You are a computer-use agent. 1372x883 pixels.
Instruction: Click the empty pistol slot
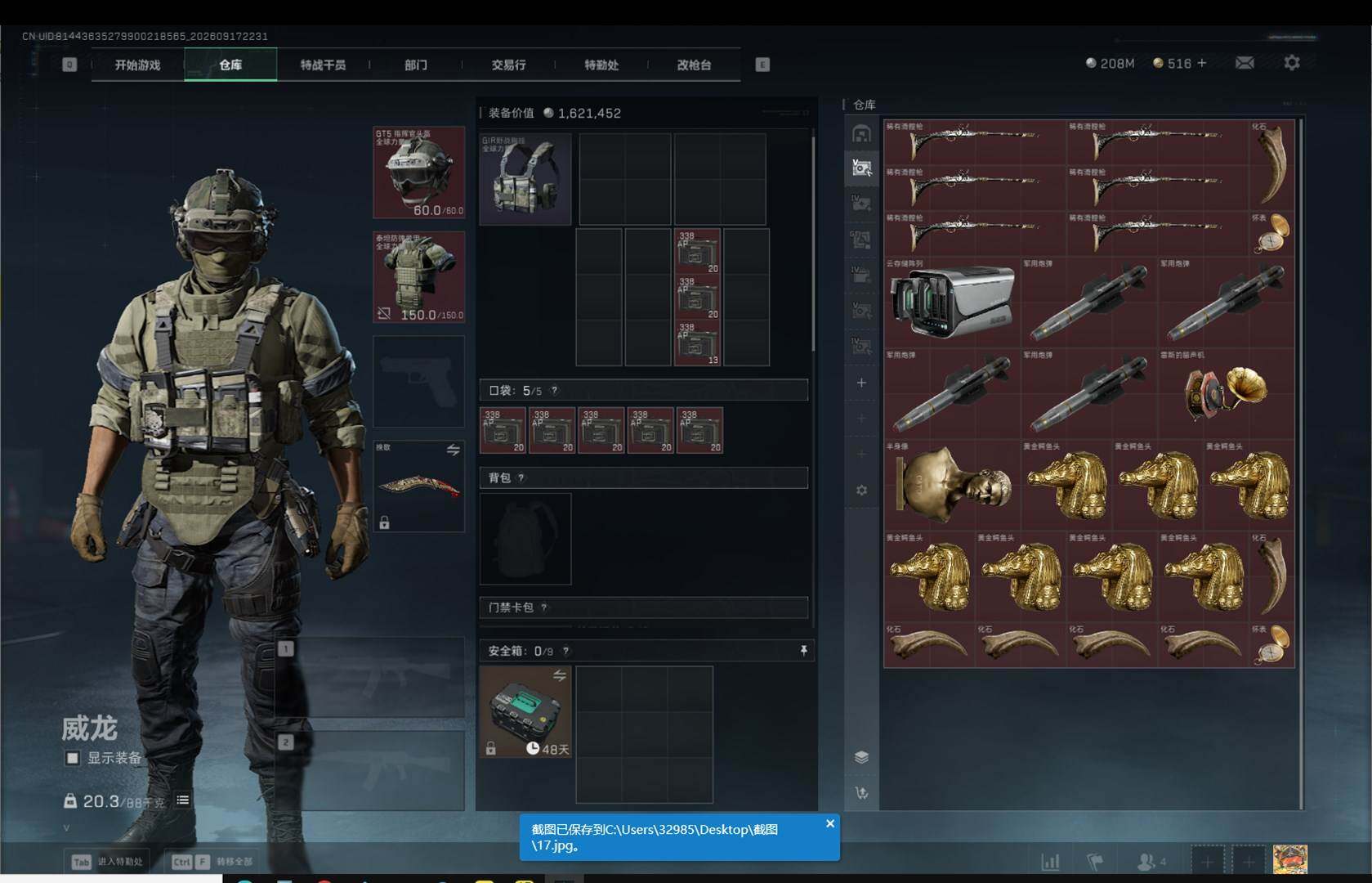pyautogui.click(x=419, y=382)
